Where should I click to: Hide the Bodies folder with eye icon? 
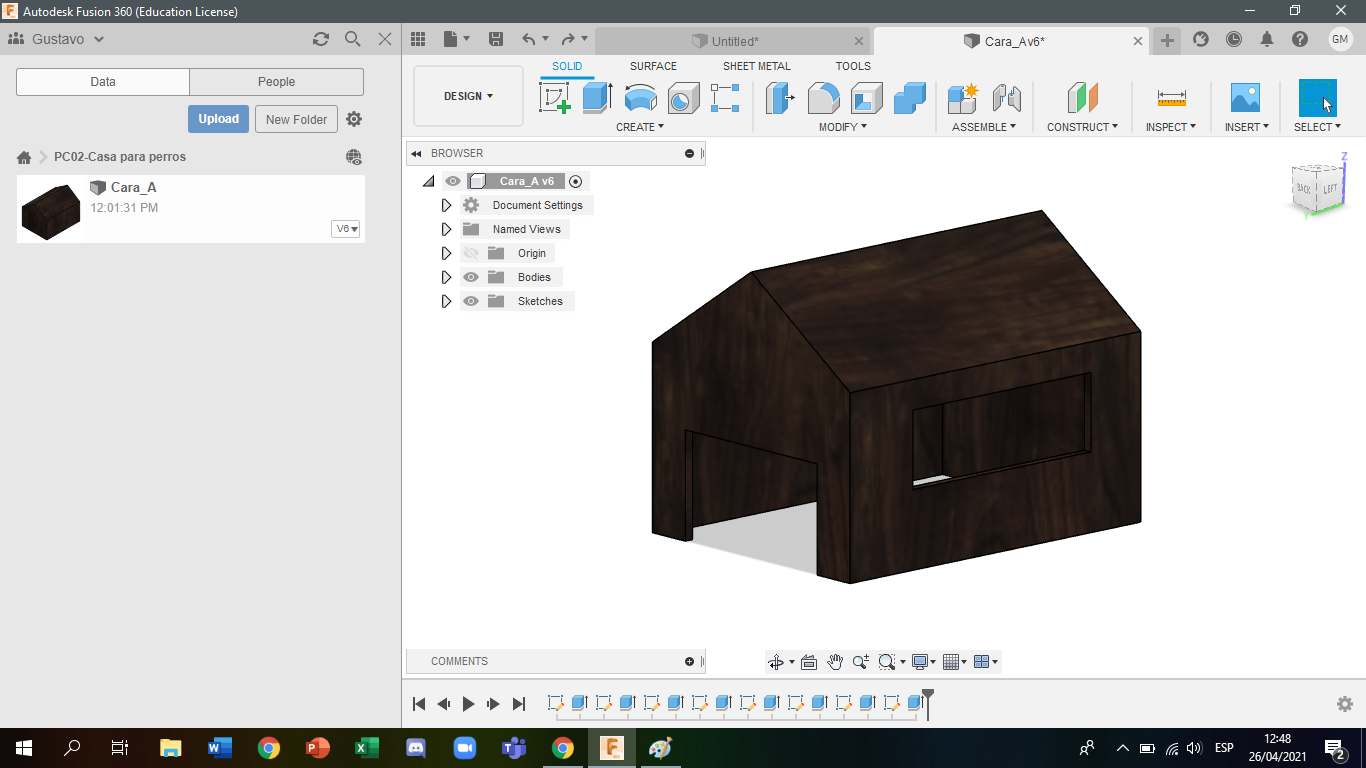coord(471,277)
